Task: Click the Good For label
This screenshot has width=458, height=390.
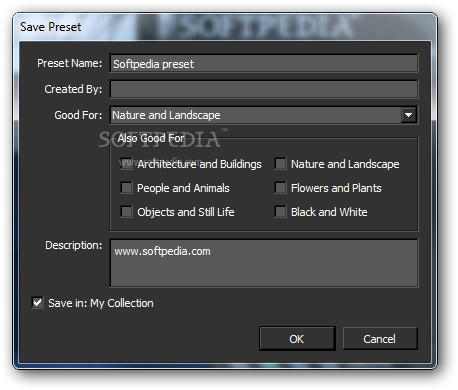Action: (78, 115)
